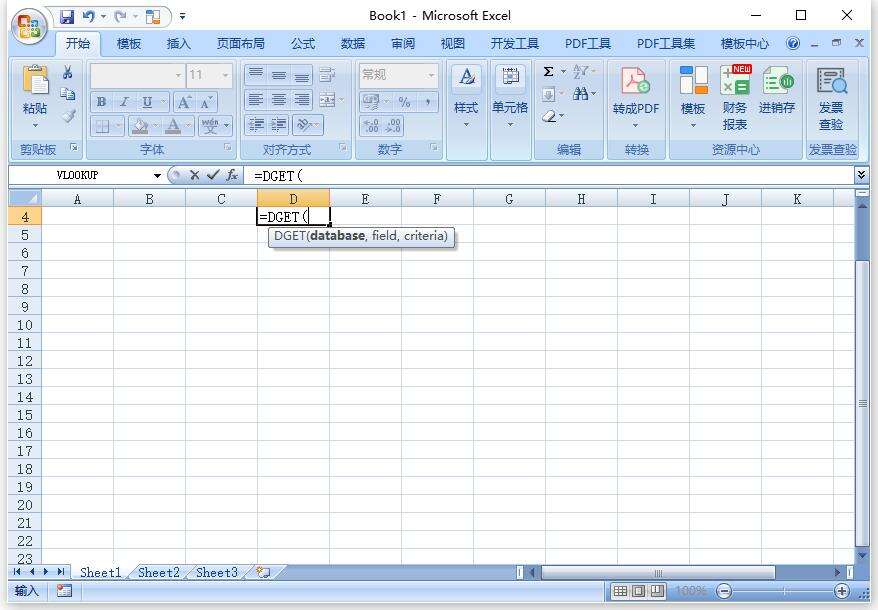Click the percent style button

(x=404, y=101)
